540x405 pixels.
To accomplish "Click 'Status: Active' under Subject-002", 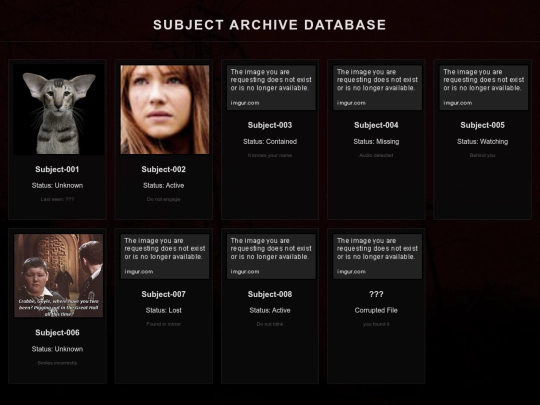I will click(164, 185).
